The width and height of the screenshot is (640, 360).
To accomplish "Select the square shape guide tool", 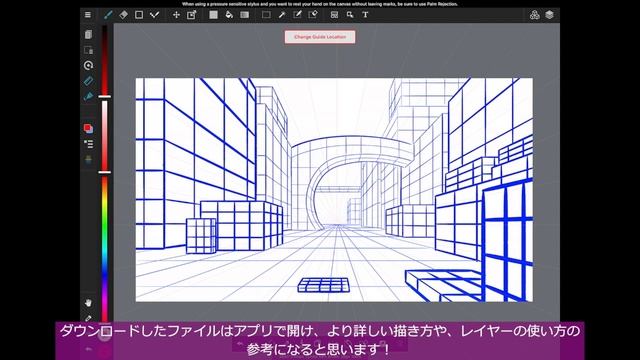I will (x=139, y=15).
